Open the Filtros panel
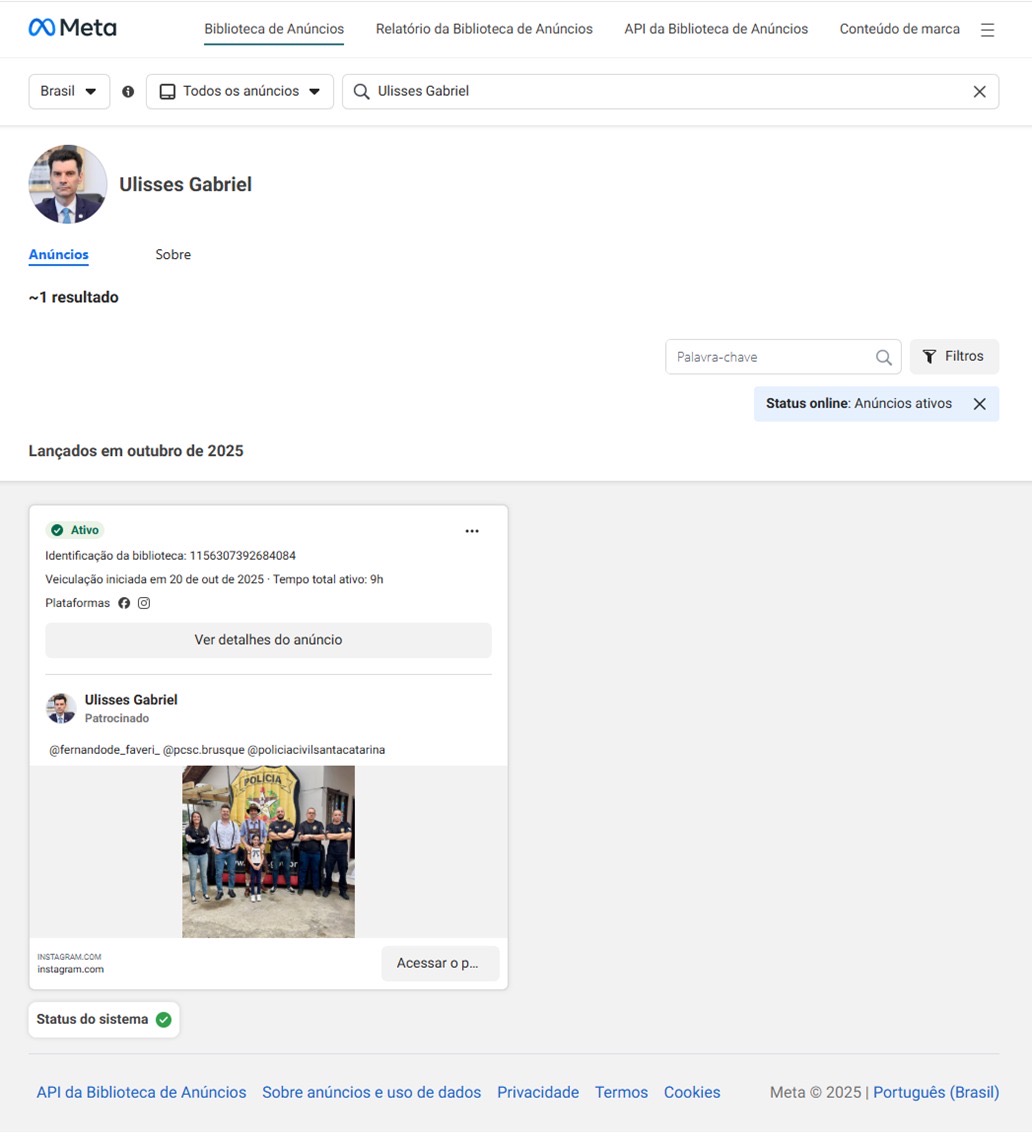This screenshot has width=1032, height=1141. (954, 357)
